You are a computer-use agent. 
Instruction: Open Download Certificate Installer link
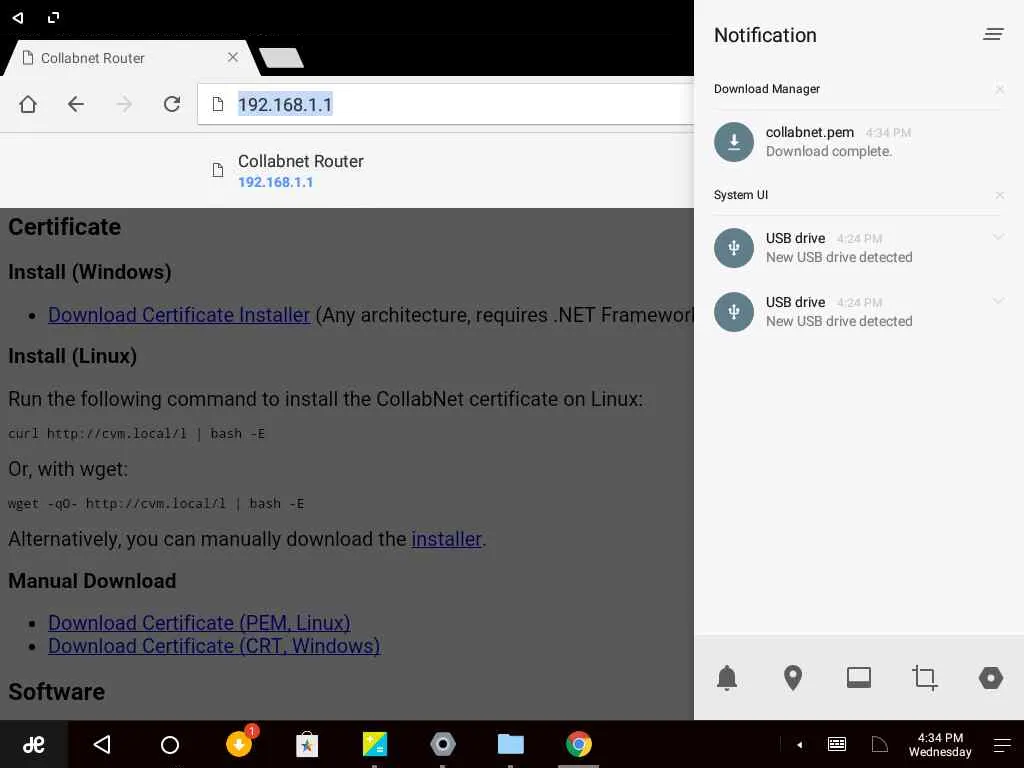point(179,315)
